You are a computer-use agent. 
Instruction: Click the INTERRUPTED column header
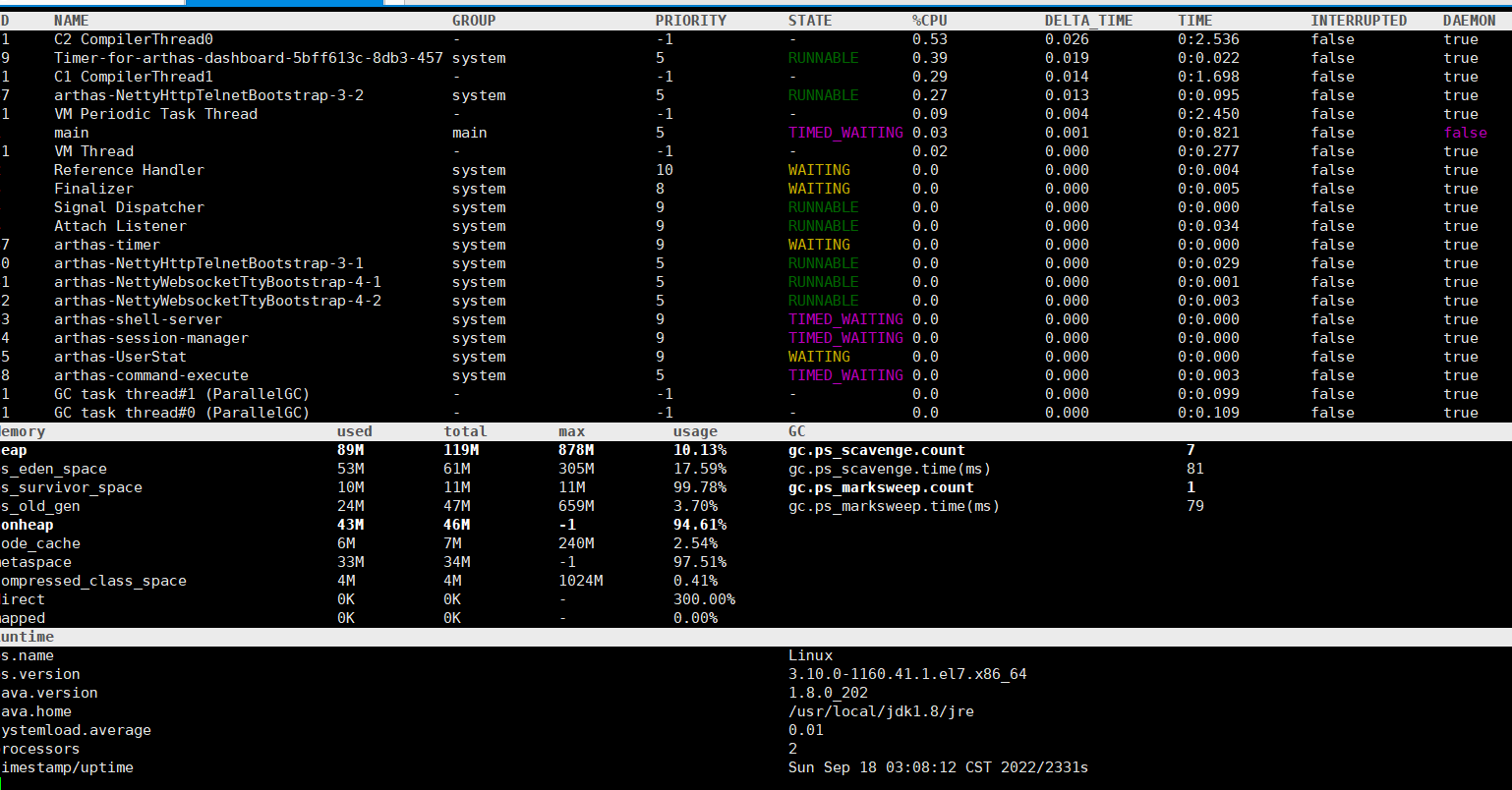pyautogui.click(x=1359, y=21)
